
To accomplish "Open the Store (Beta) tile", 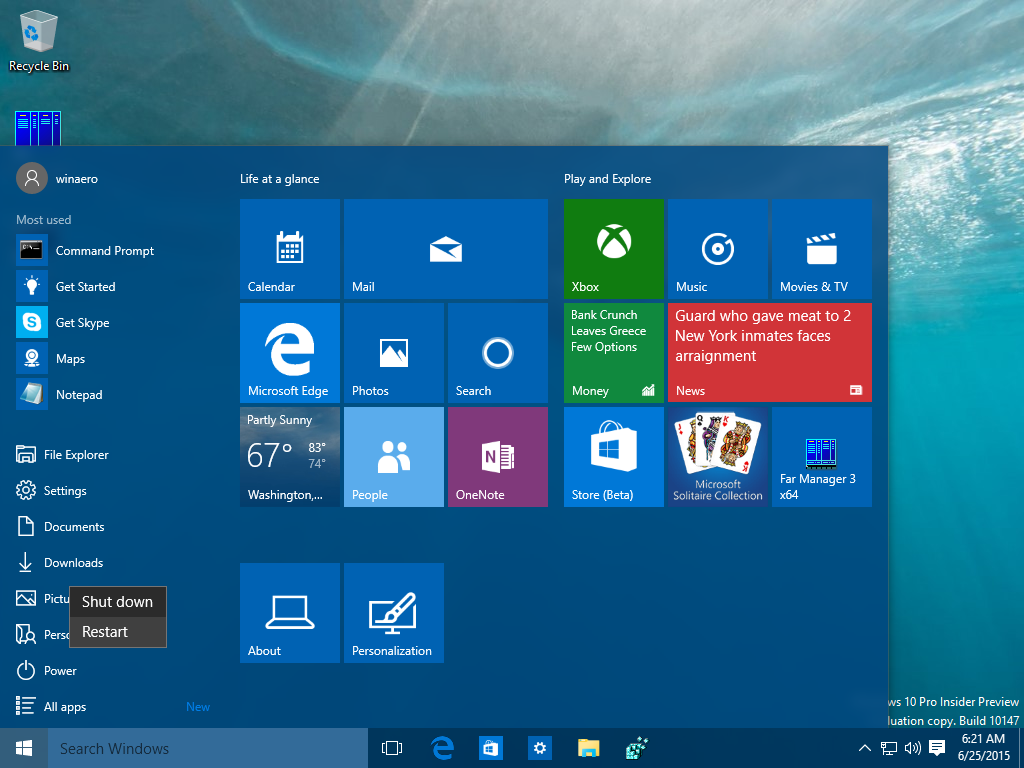I will [x=613, y=456].
